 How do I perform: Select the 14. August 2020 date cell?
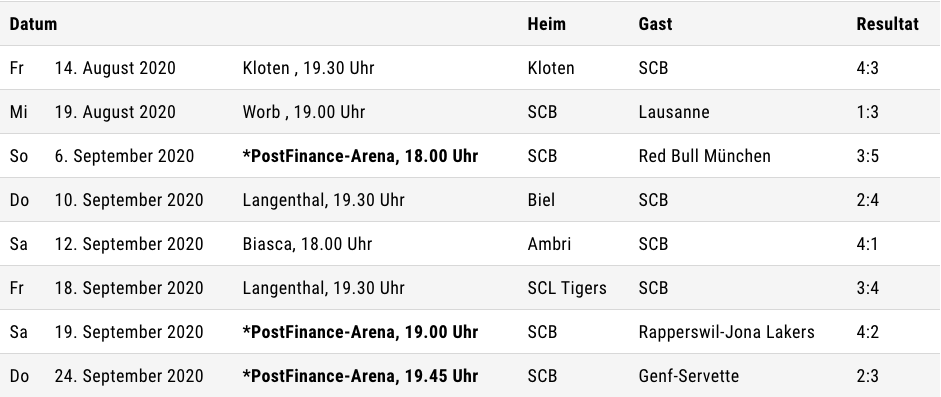(115, 68)
